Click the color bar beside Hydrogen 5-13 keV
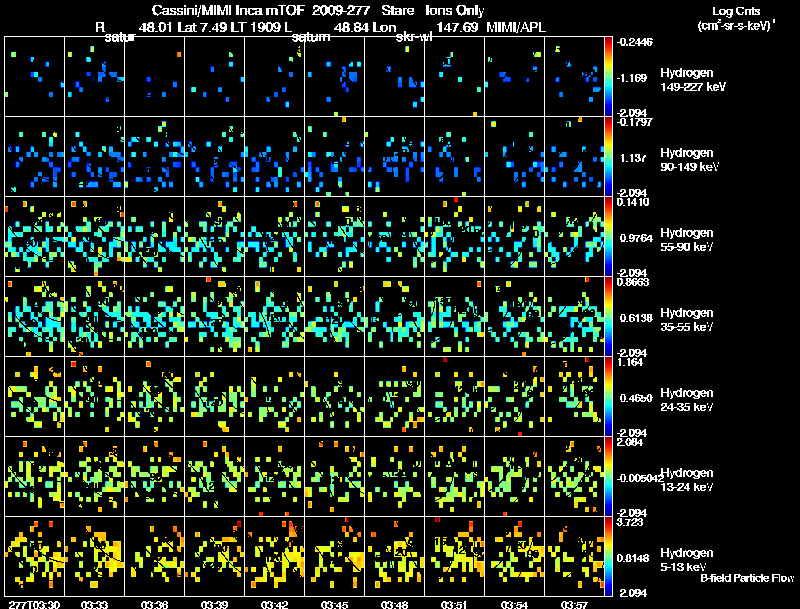Viewport: 800px width, 609px height. click(x=608, y=557)
